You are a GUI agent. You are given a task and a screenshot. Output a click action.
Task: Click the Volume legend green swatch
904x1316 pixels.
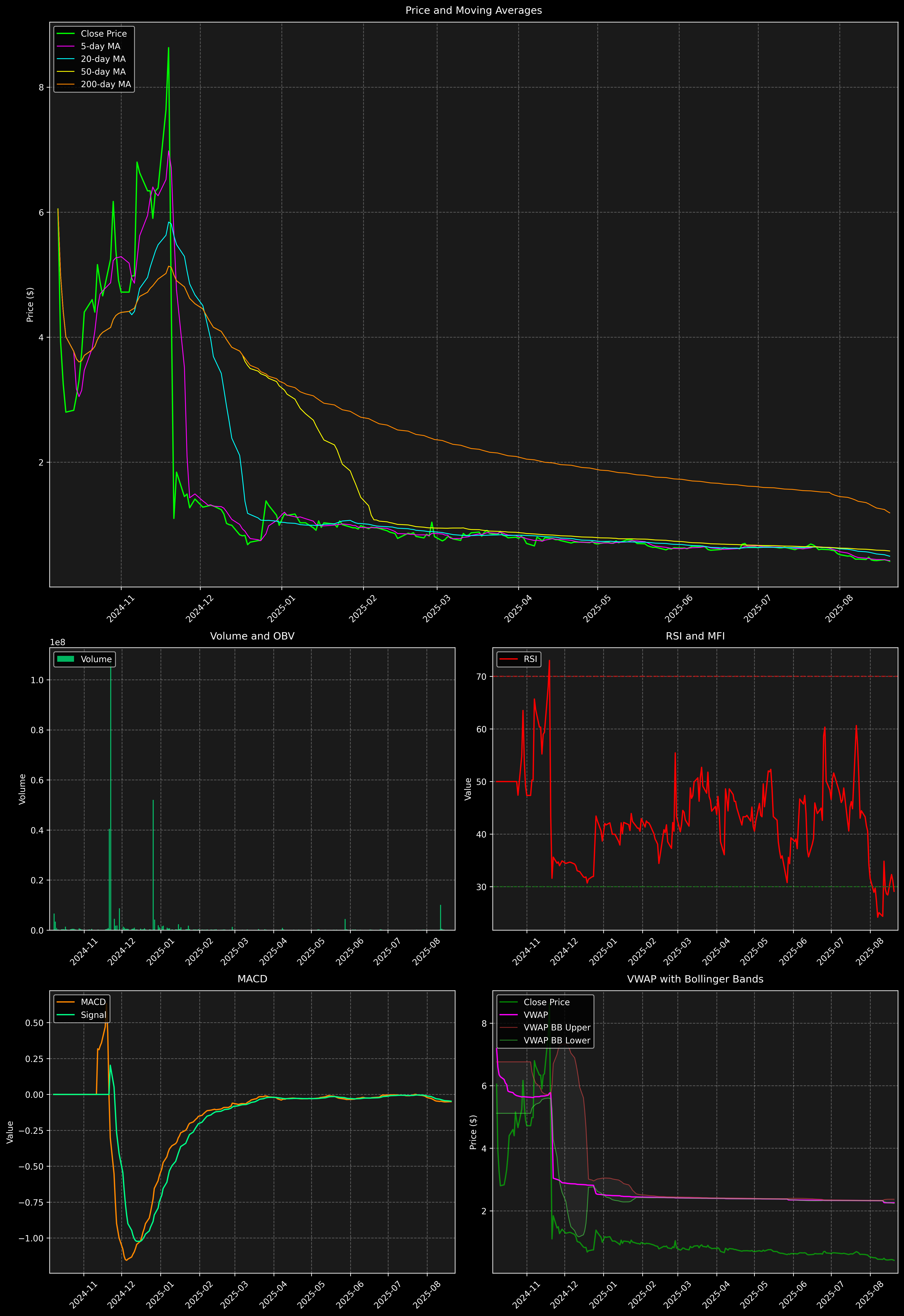click(66, 659)
